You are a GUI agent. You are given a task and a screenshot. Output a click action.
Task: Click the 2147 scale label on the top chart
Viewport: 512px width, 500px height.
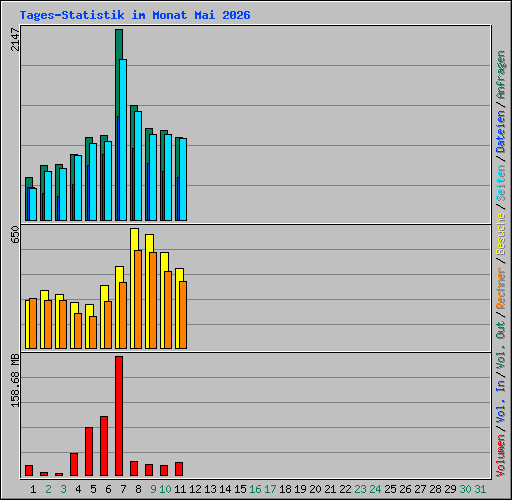tap(15, 40)
